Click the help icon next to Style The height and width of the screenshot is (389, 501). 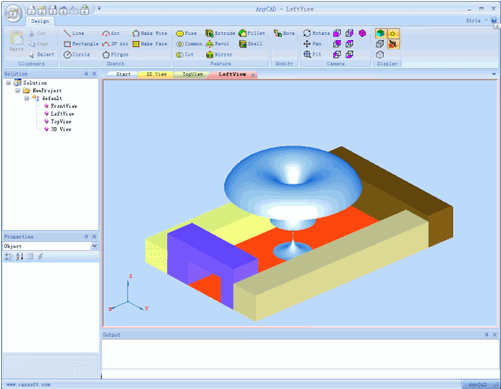pos(494,21)
